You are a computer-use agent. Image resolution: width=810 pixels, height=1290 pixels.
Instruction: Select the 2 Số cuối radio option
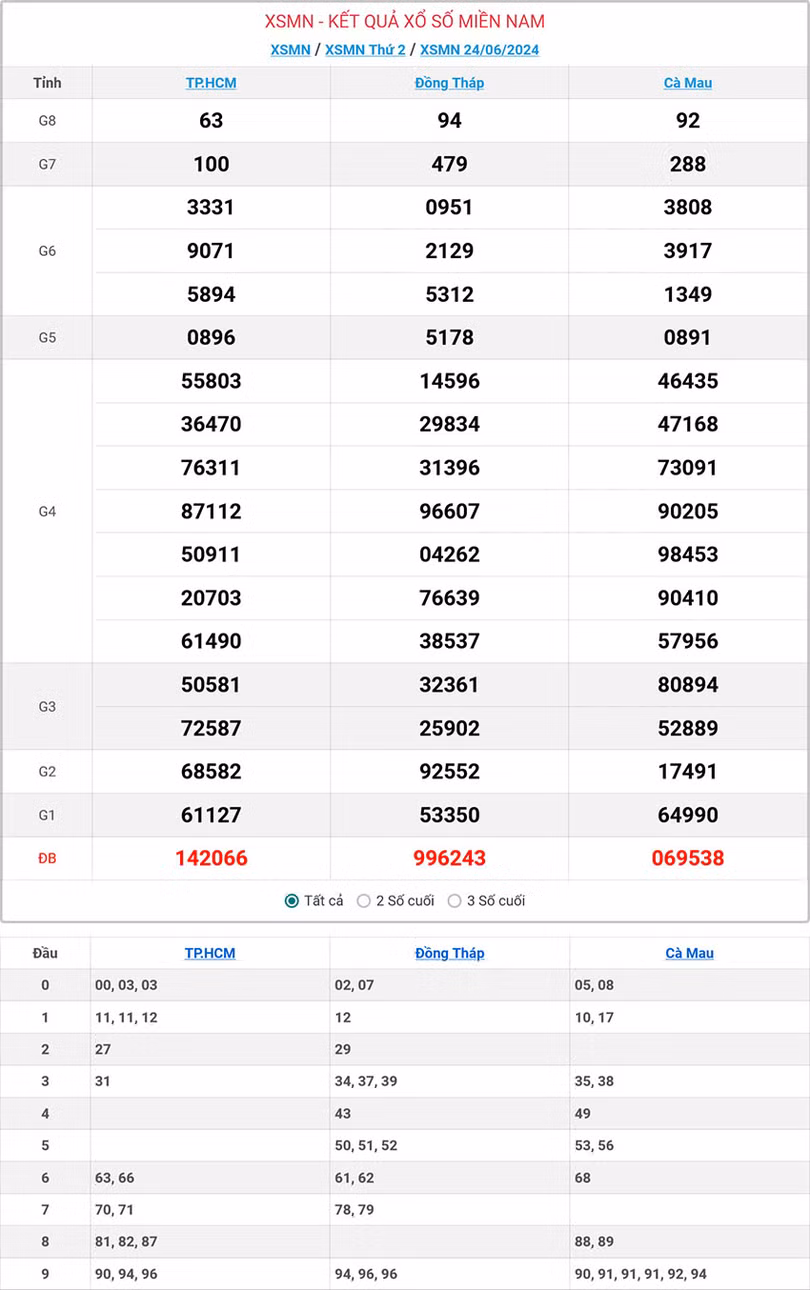point(364,901)
